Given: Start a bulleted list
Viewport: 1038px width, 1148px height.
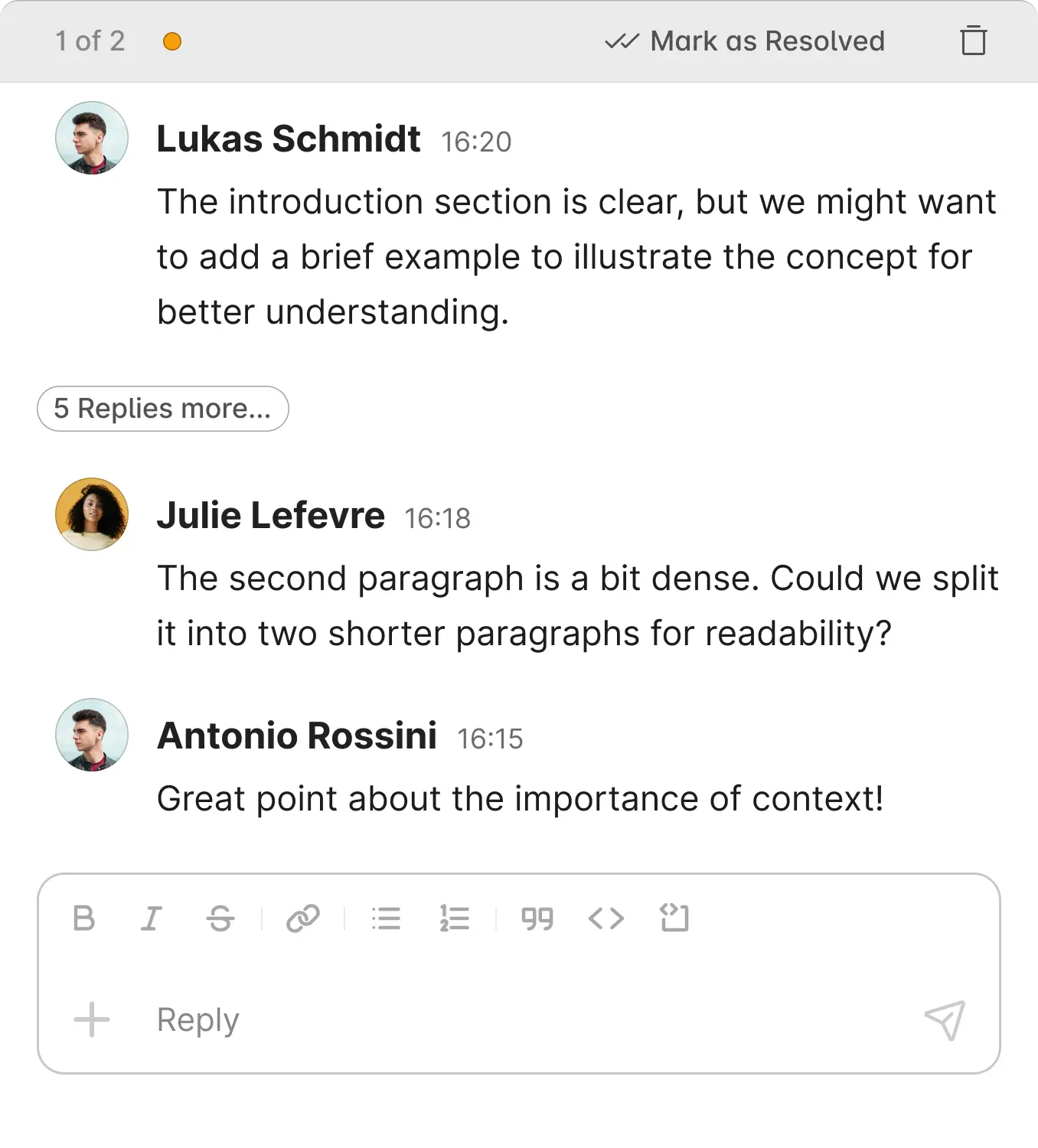Looking at the screenshot, I should [x=386, y=918].
